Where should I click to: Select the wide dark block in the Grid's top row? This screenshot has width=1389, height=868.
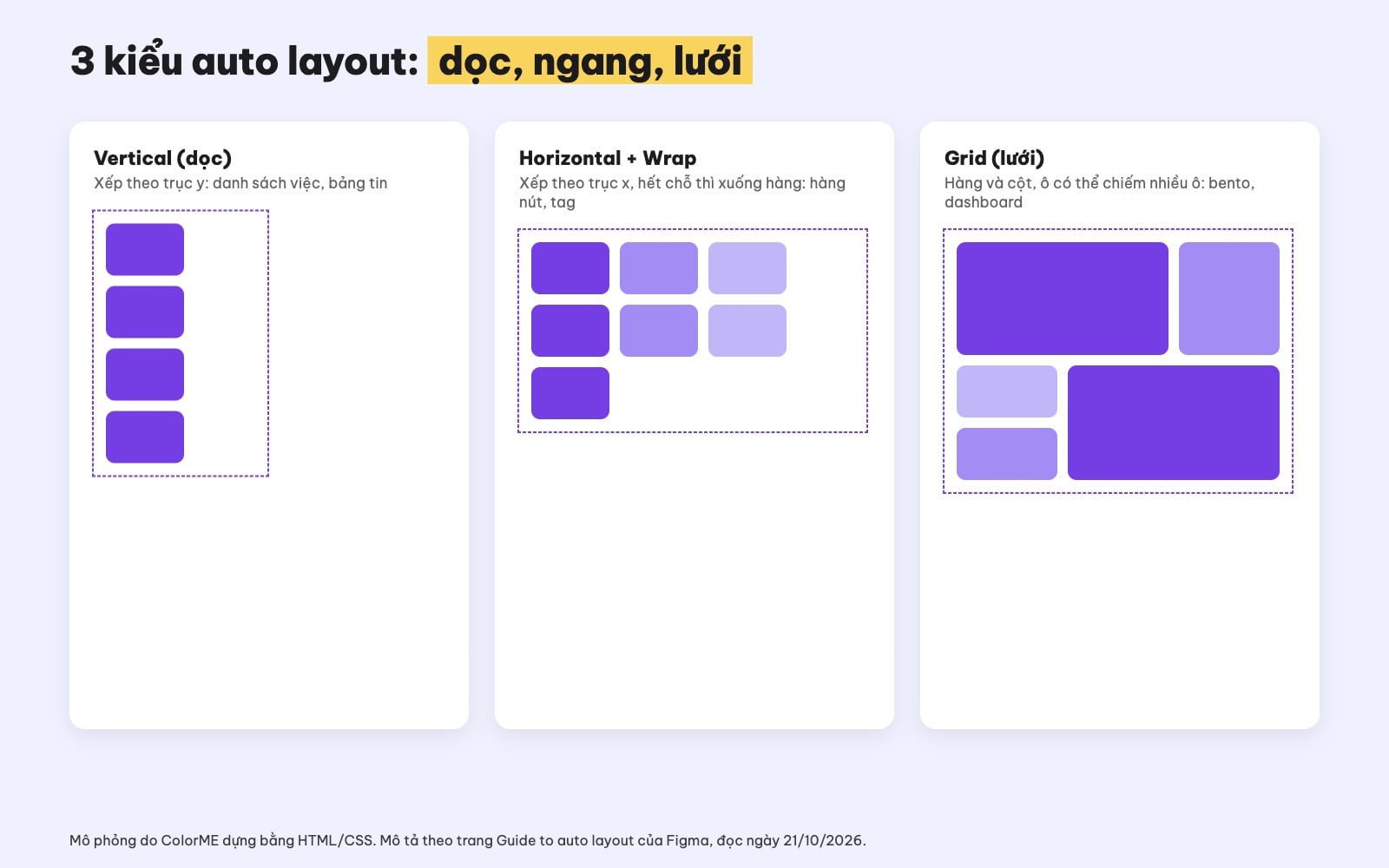pos(1063,299)
